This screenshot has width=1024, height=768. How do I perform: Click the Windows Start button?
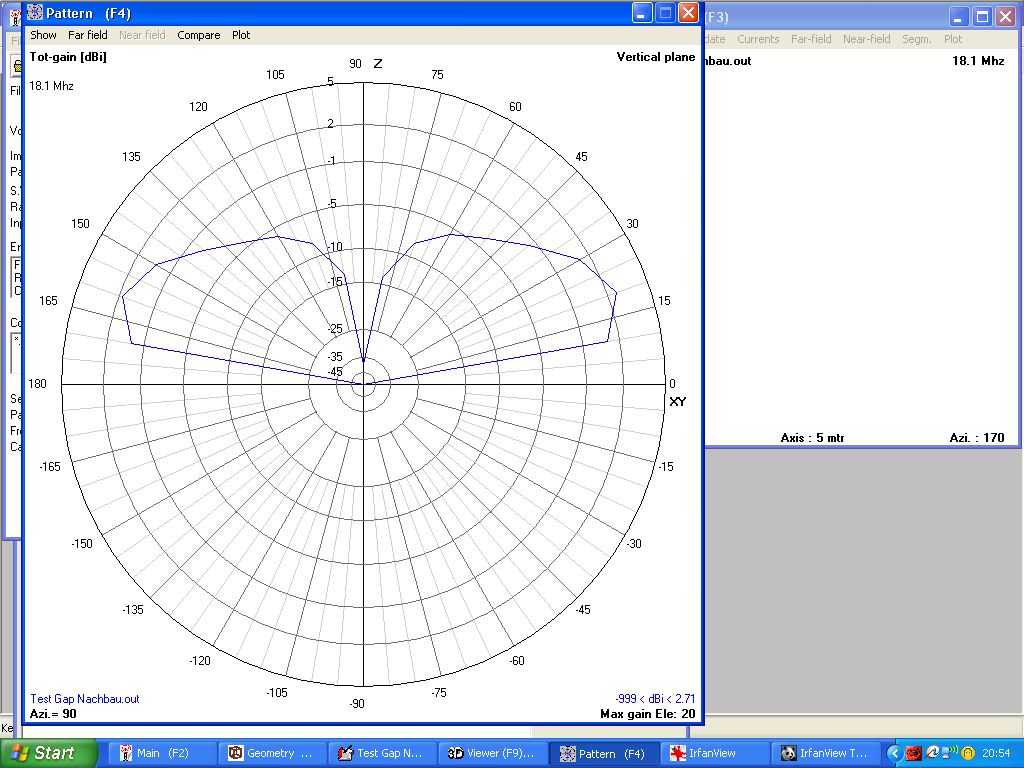[49, 753]
